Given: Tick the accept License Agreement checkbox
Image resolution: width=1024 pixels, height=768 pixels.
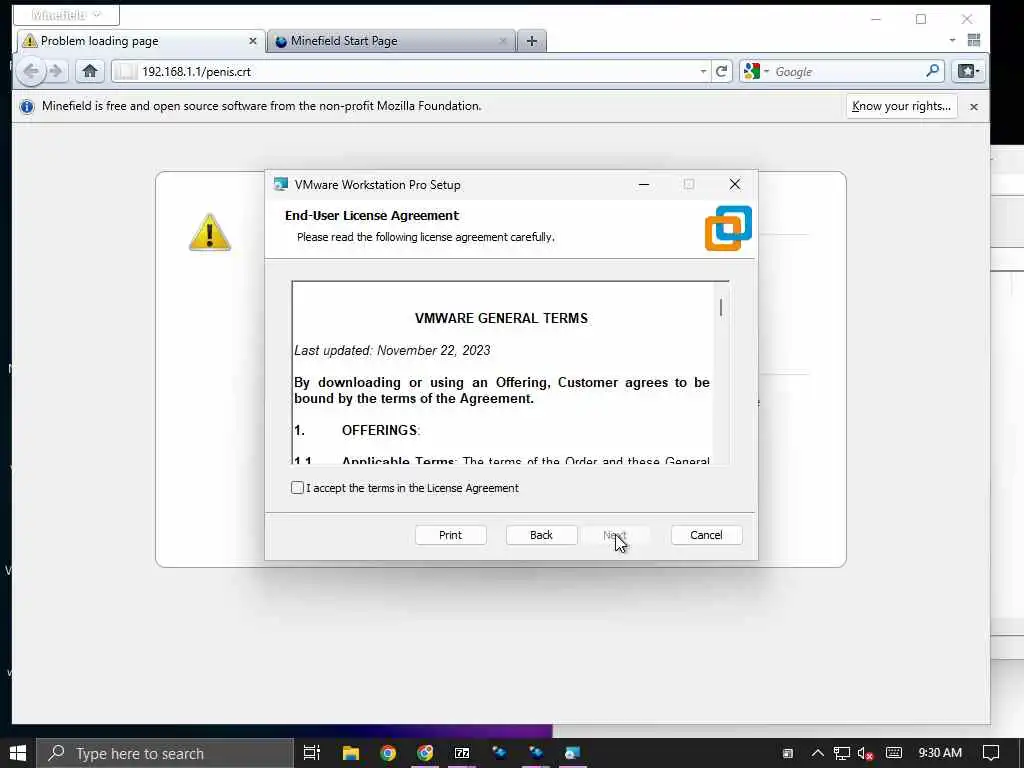Looking at the screenshot, I should [x=297, y=488].
